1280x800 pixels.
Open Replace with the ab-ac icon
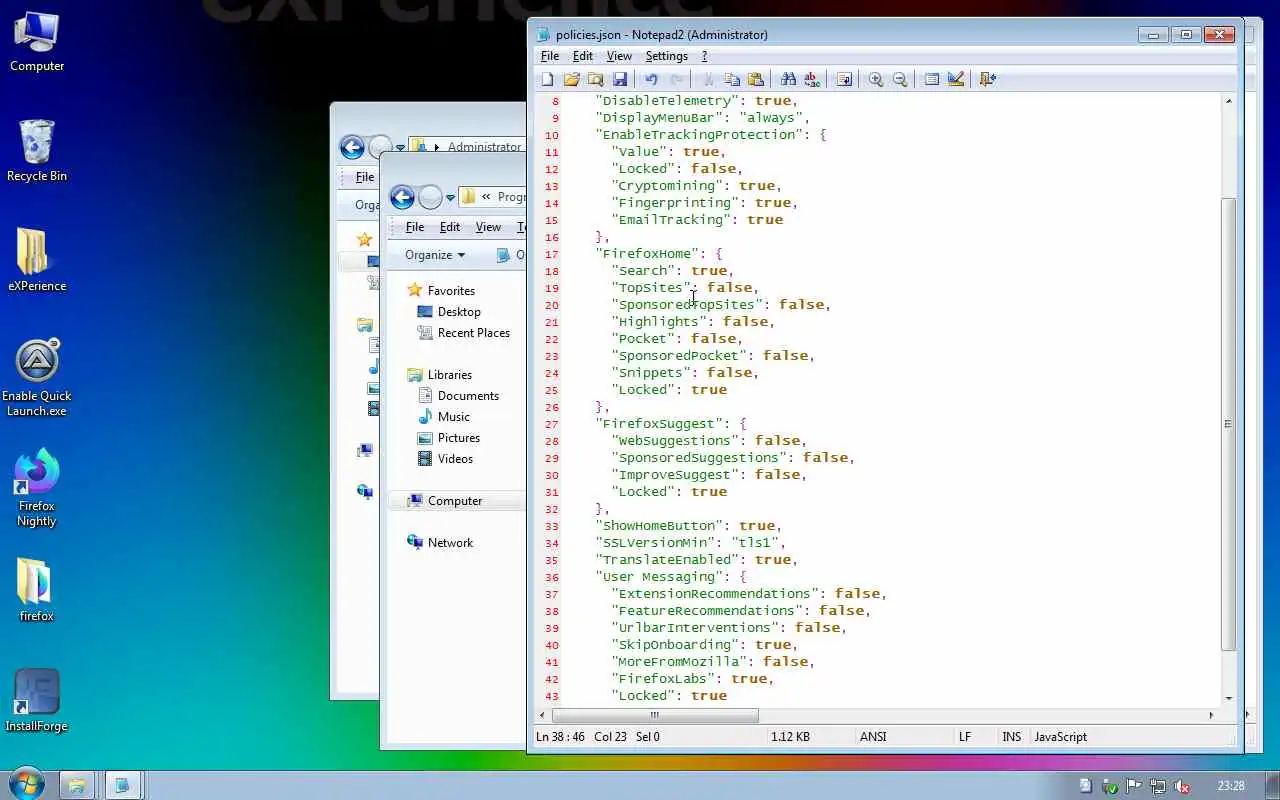[x=812, y=79]
